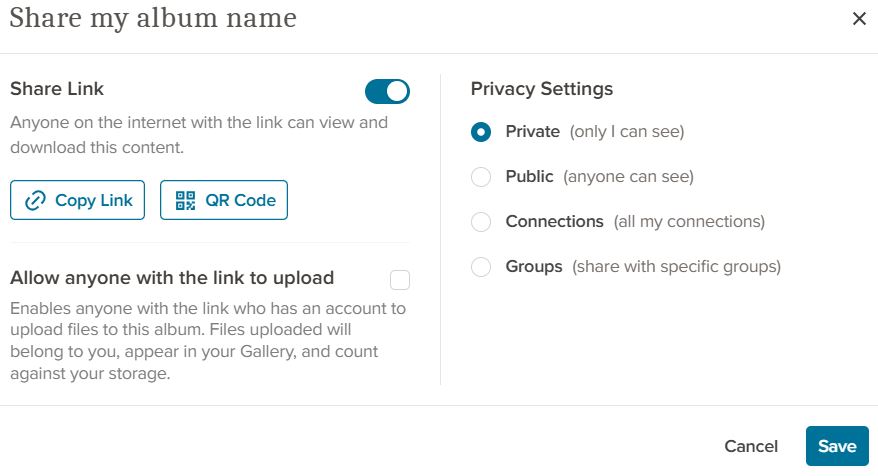Click the Public (anyone can see) label
Image resolution: width=878 pixels, height=476 pixels.
click(x=599, y=176)
